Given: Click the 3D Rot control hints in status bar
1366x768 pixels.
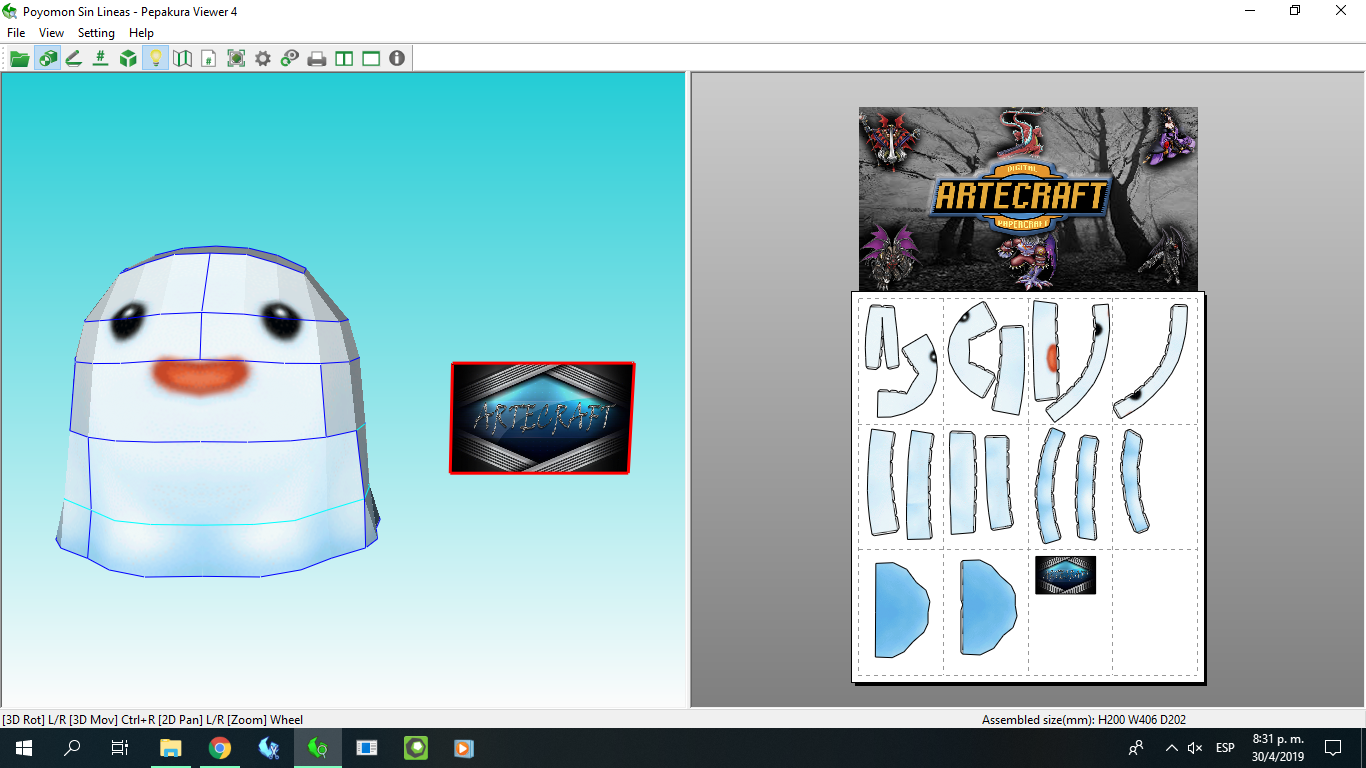Looking at the screenshot, I should click(153, 719).
